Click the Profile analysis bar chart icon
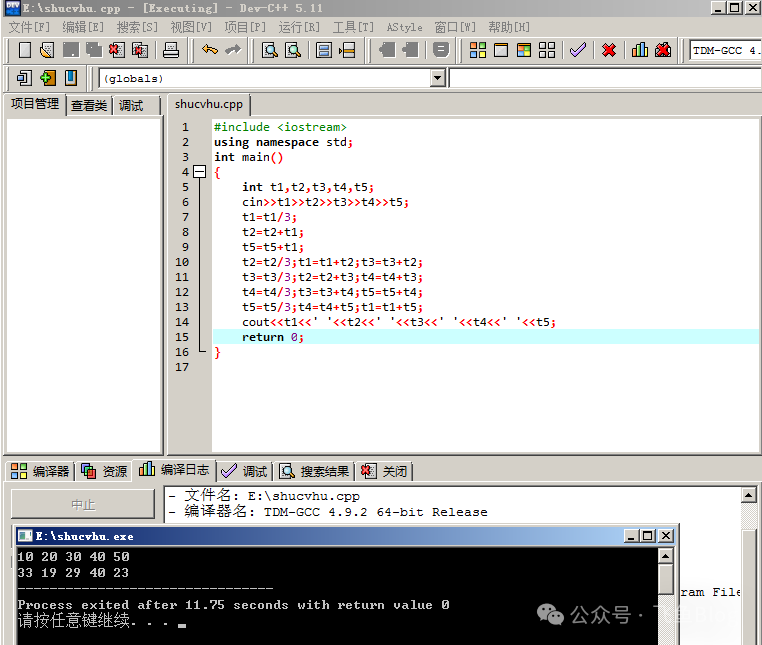Screen dimensions: 762x645 [x=640, y=50]
